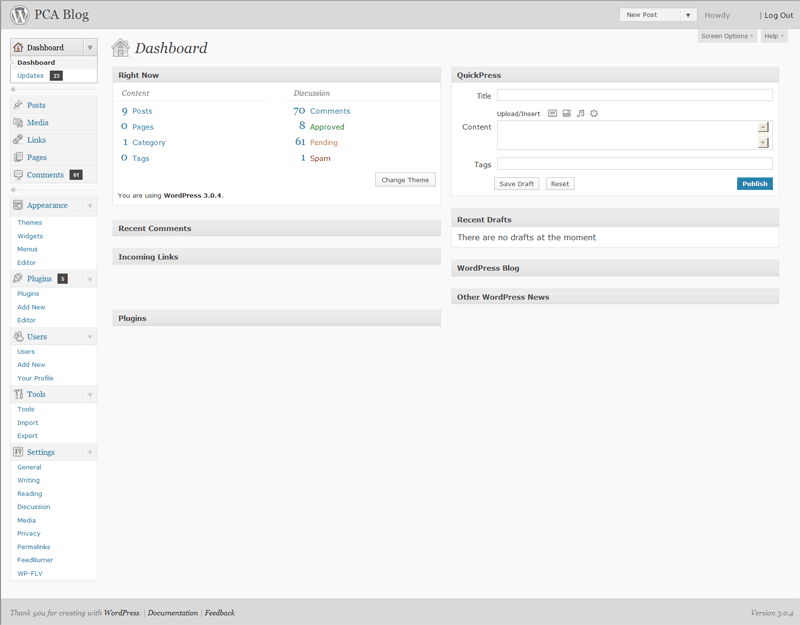Open the Documentation link in footer
This screenshot has height=625, width=800.
point(172,613)
